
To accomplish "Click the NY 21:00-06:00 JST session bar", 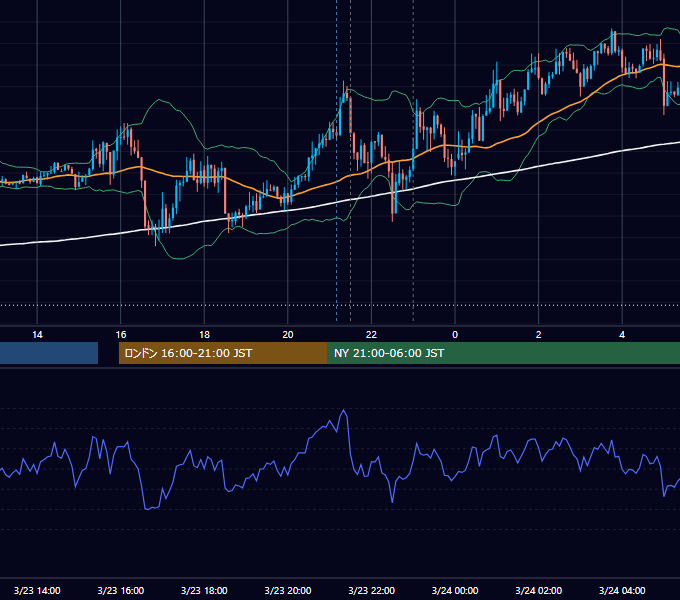I will 504,353.
